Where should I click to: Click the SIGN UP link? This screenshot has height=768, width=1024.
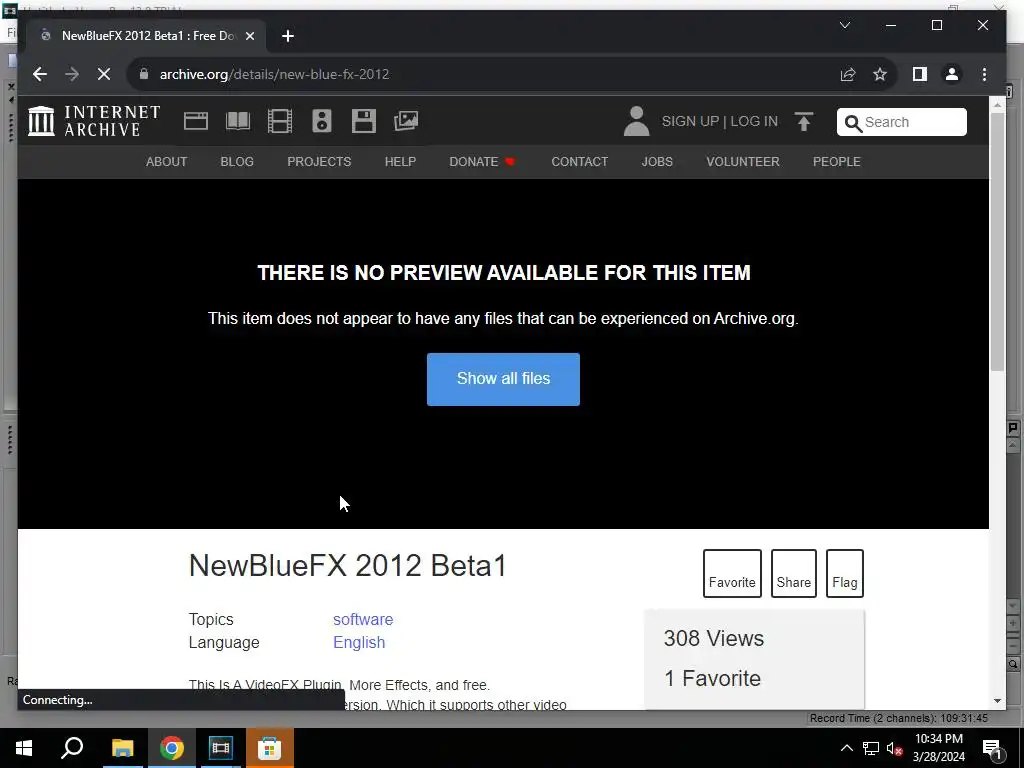coord(690,121)
